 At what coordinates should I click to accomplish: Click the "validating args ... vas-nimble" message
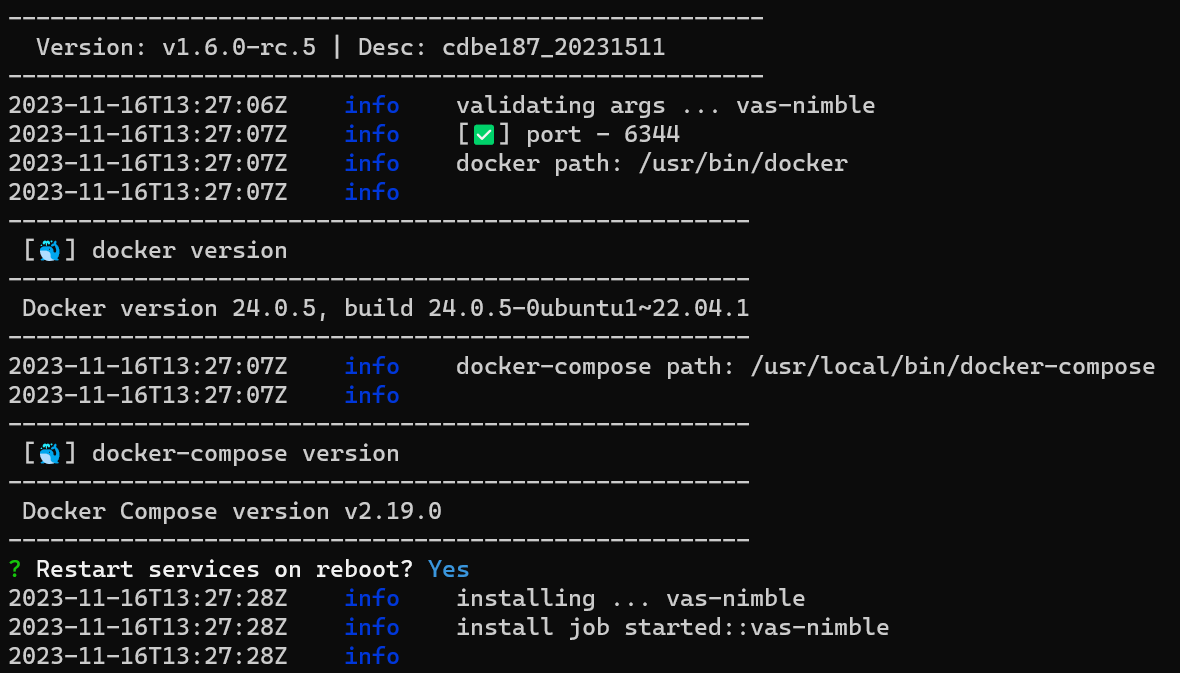coord(665,105)
